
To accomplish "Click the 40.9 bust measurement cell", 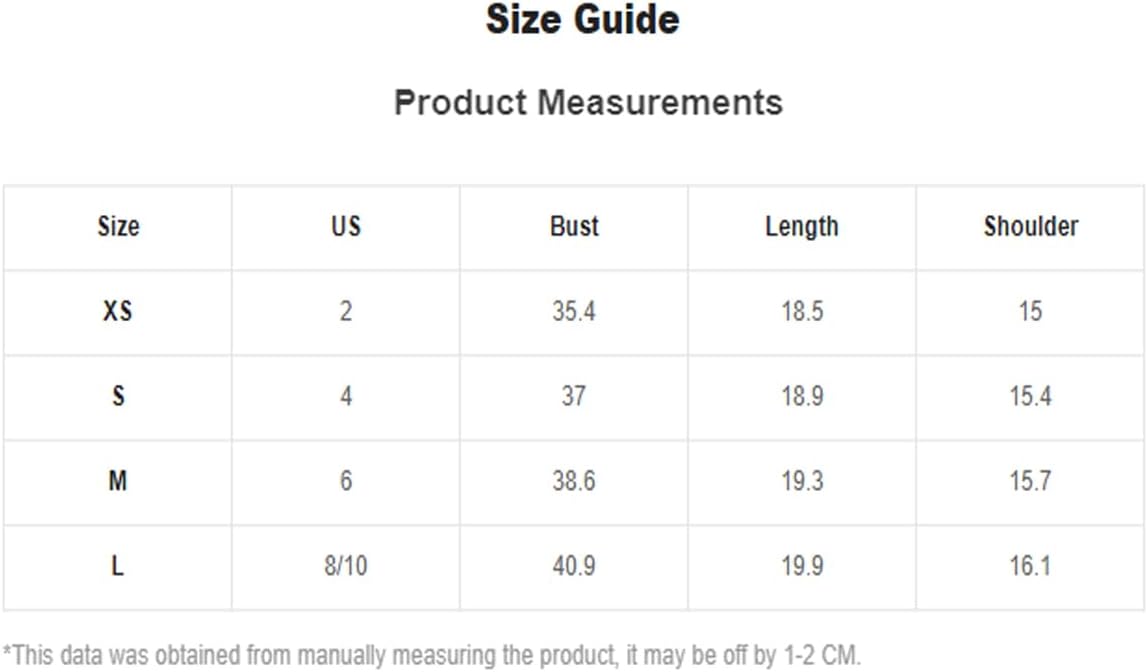I will [574, 566].
